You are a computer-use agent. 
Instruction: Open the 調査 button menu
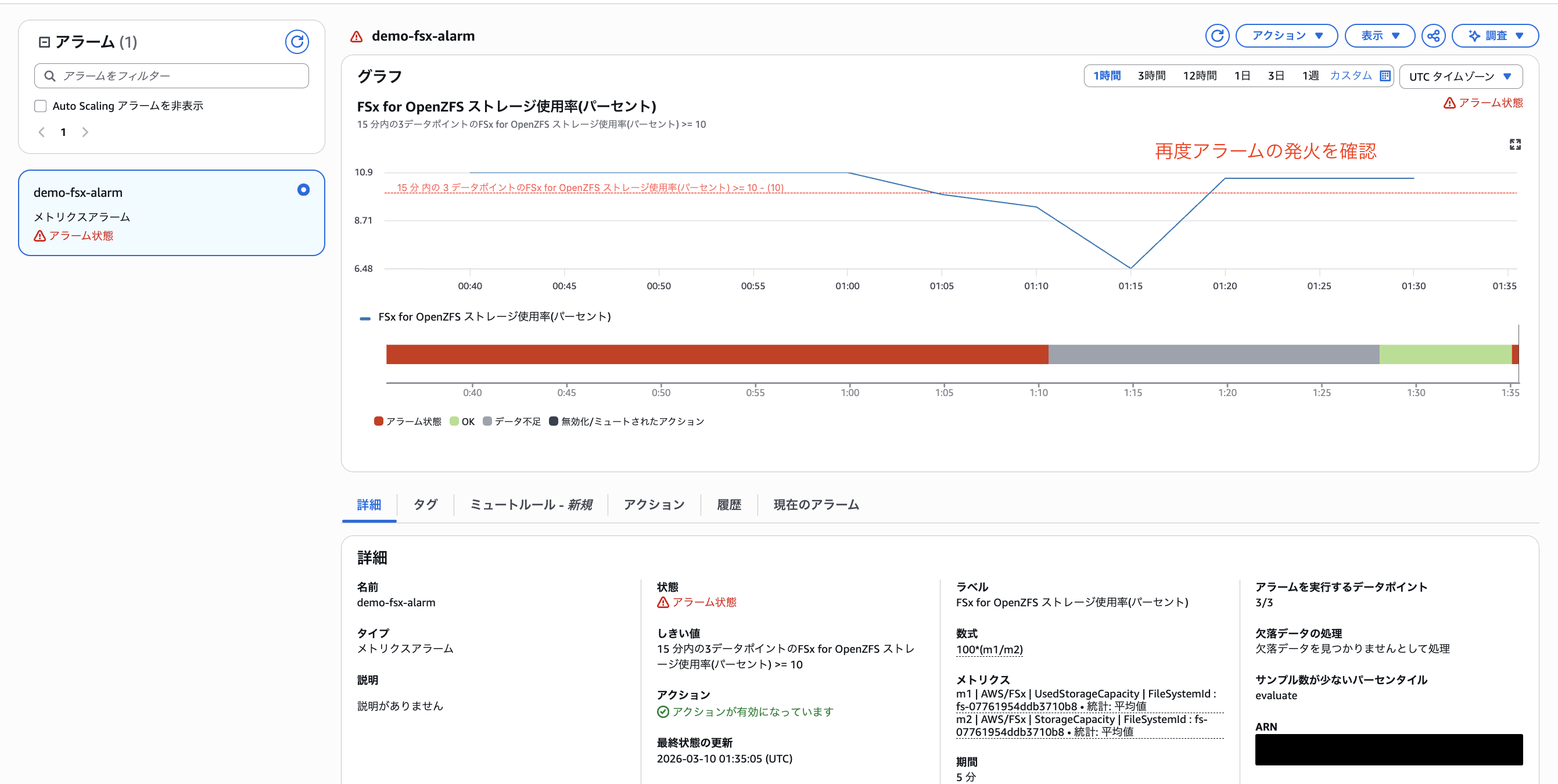click(x=1495, y=35)
